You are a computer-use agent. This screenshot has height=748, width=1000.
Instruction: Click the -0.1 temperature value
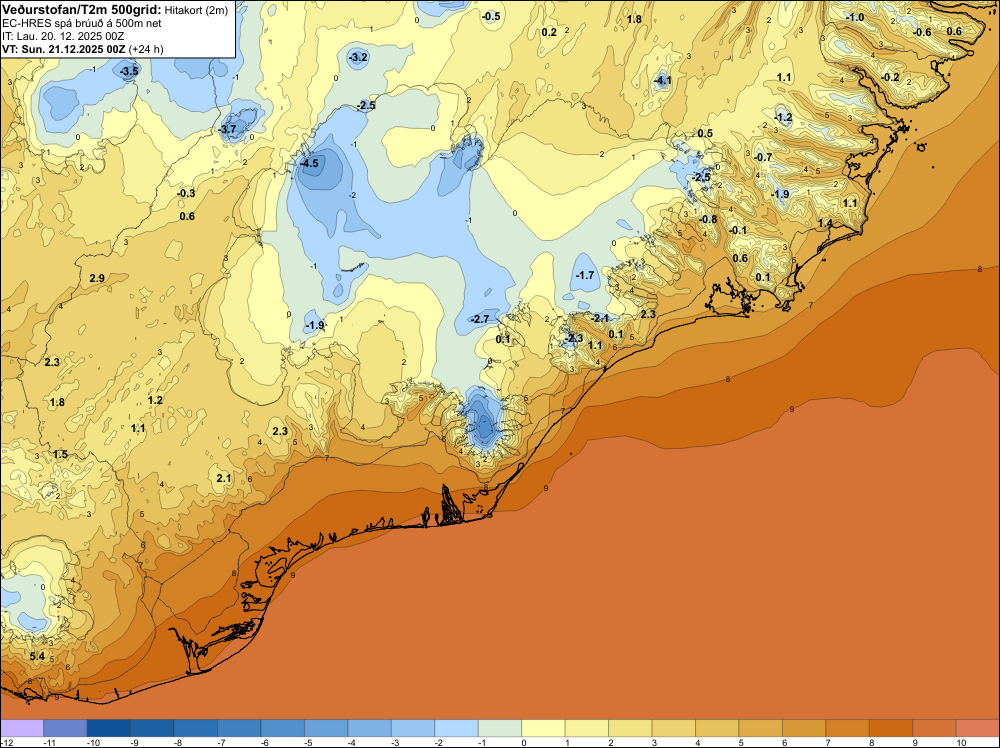[x=738, y=230]
